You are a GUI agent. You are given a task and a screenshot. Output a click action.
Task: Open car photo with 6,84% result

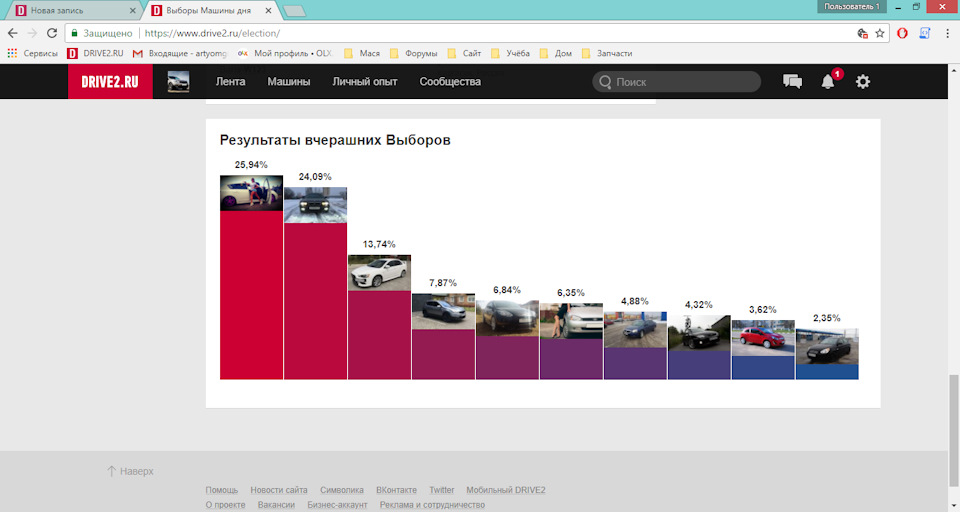click(x=507, y=318)
